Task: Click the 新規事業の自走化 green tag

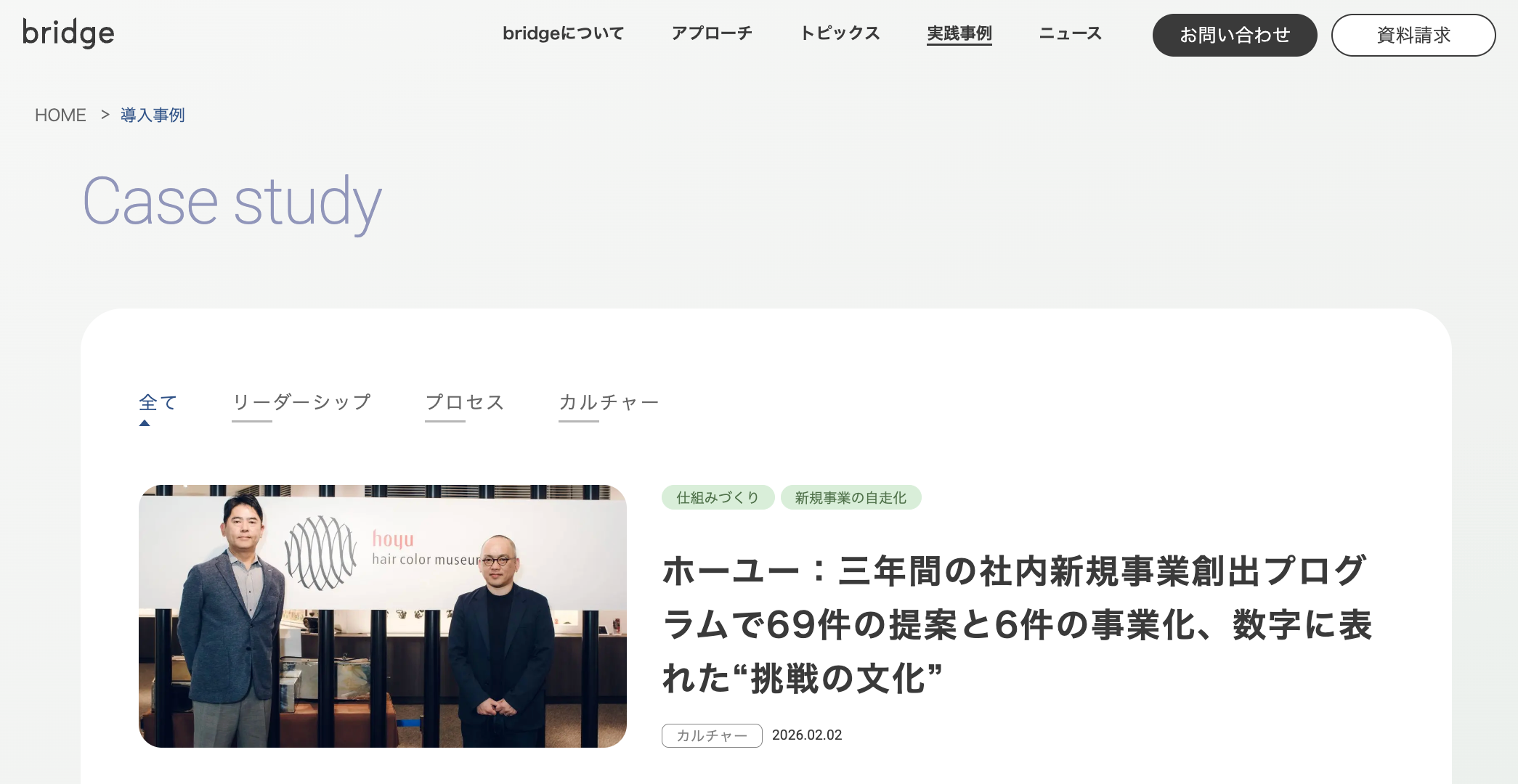Action: [x=851, y=497]
